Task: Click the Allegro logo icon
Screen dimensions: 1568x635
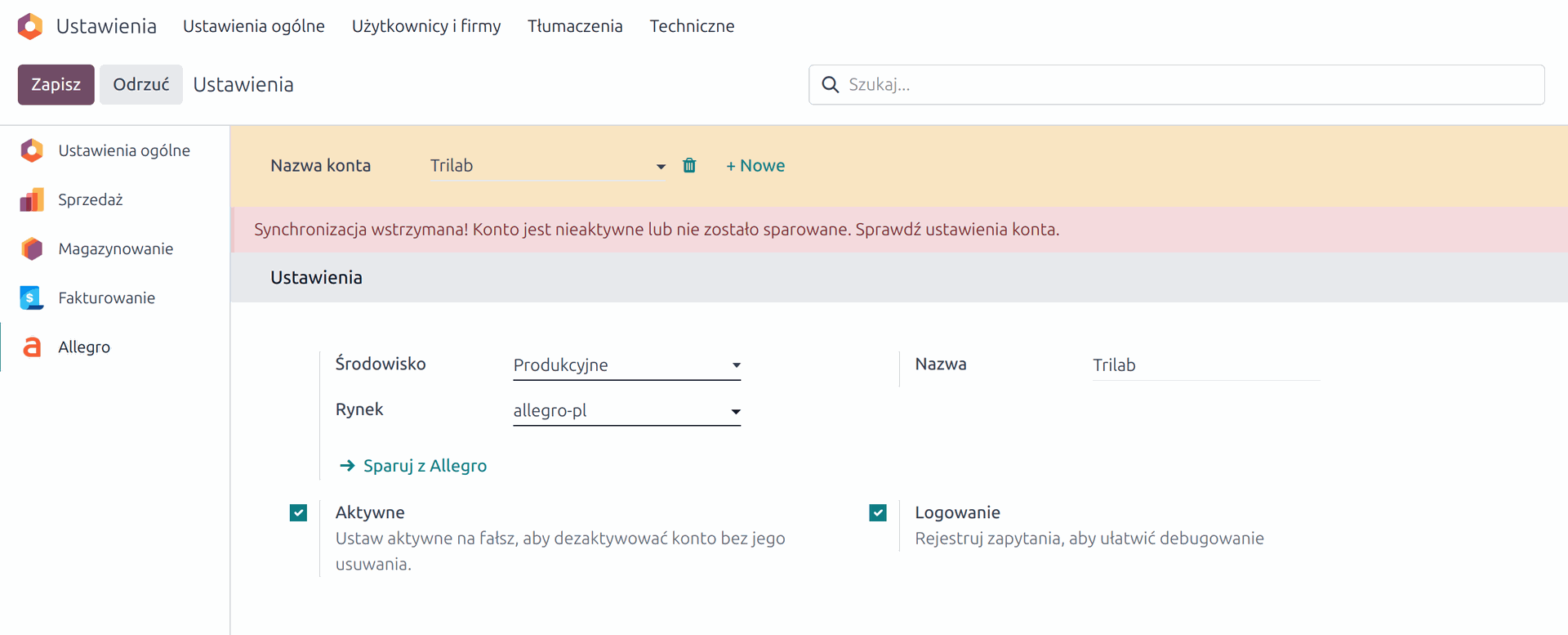Action: pyautogui.click(x=32, y=347)
